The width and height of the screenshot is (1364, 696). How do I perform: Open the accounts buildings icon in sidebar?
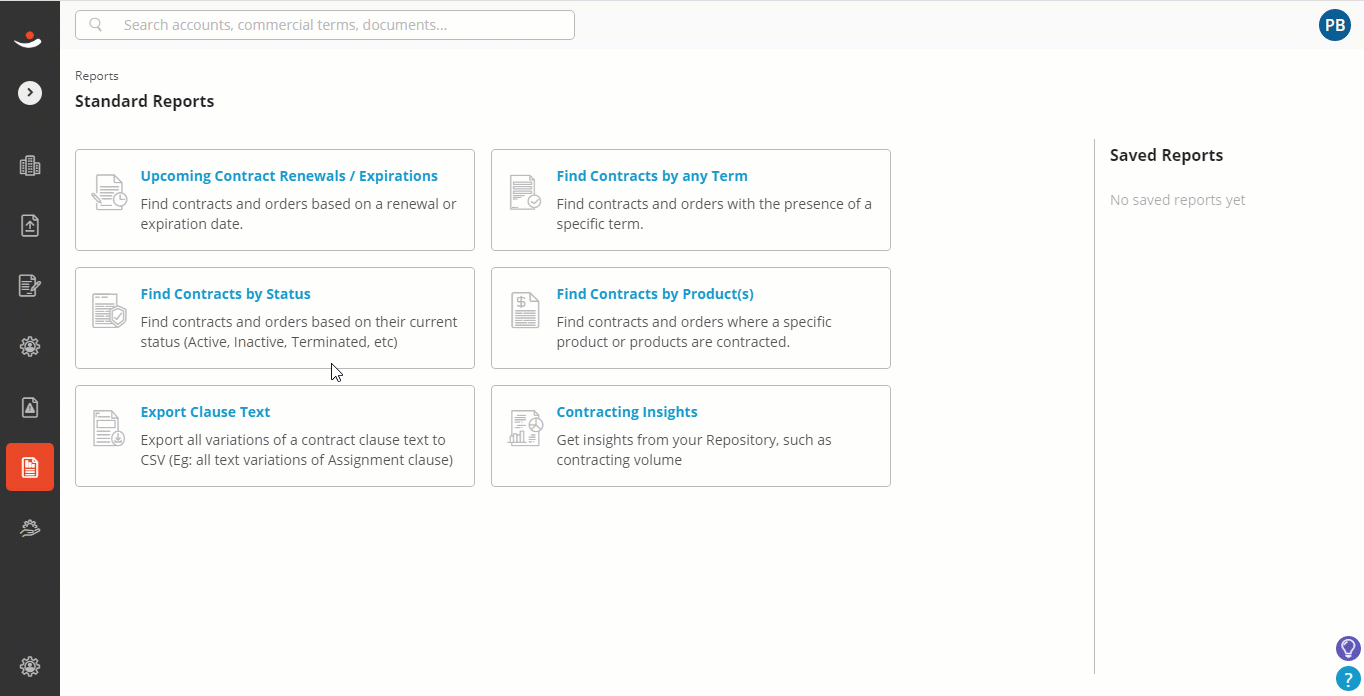(x=30, y=166)
